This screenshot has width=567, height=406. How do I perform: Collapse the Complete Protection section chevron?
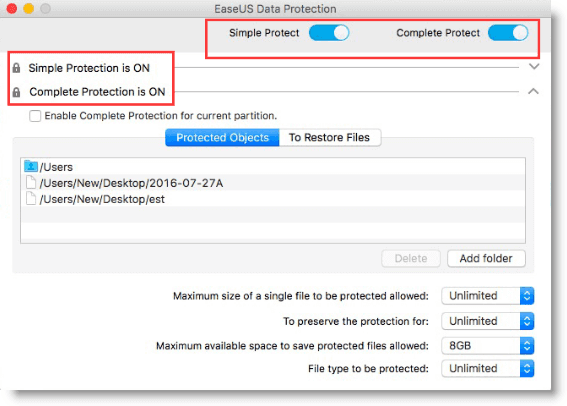pos(533,91)
